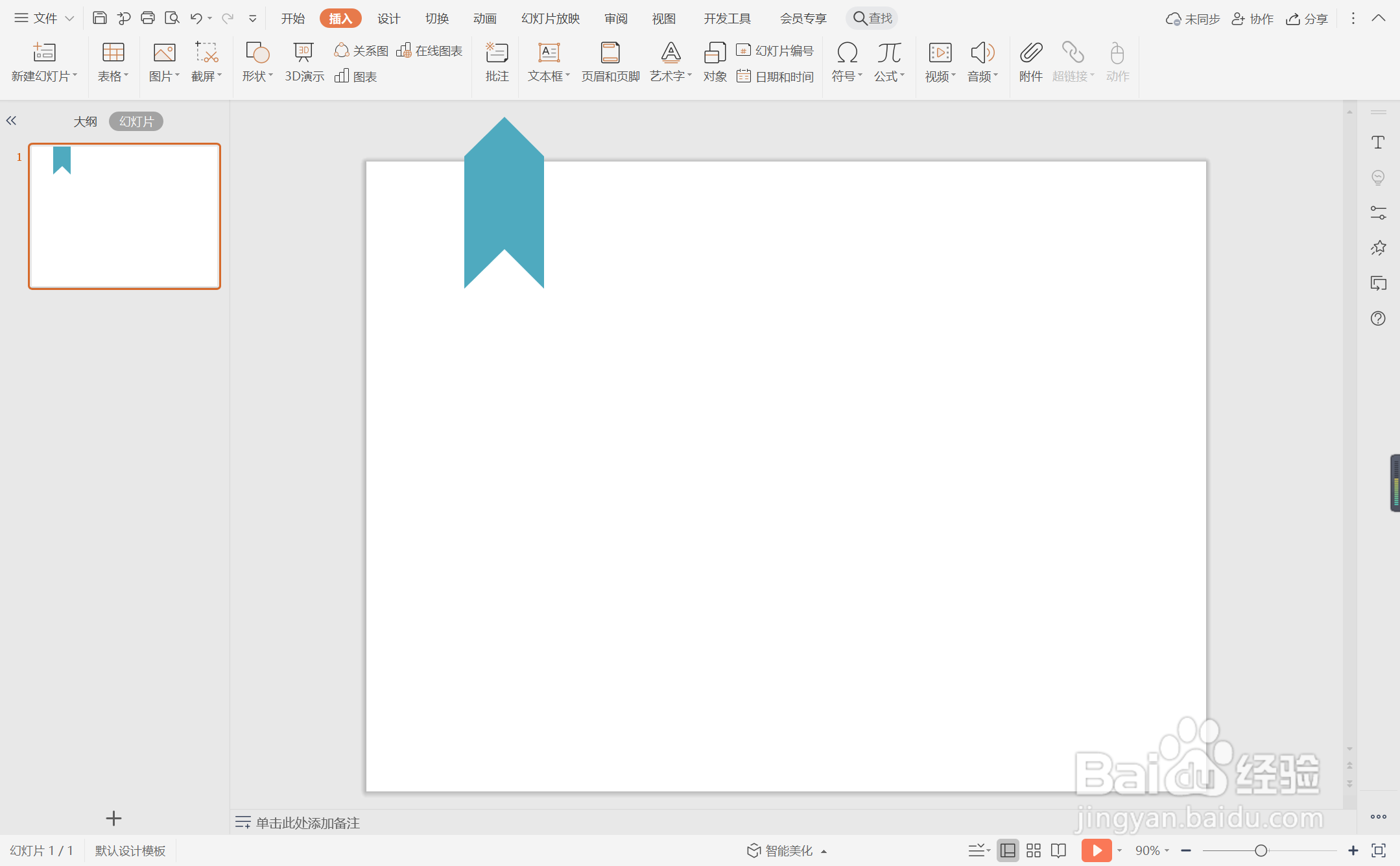The width and height of the screenshot is (1400, 866).
Task: Switch to reading view mode
Action: pyautogui.click(x=1058, y=850)
